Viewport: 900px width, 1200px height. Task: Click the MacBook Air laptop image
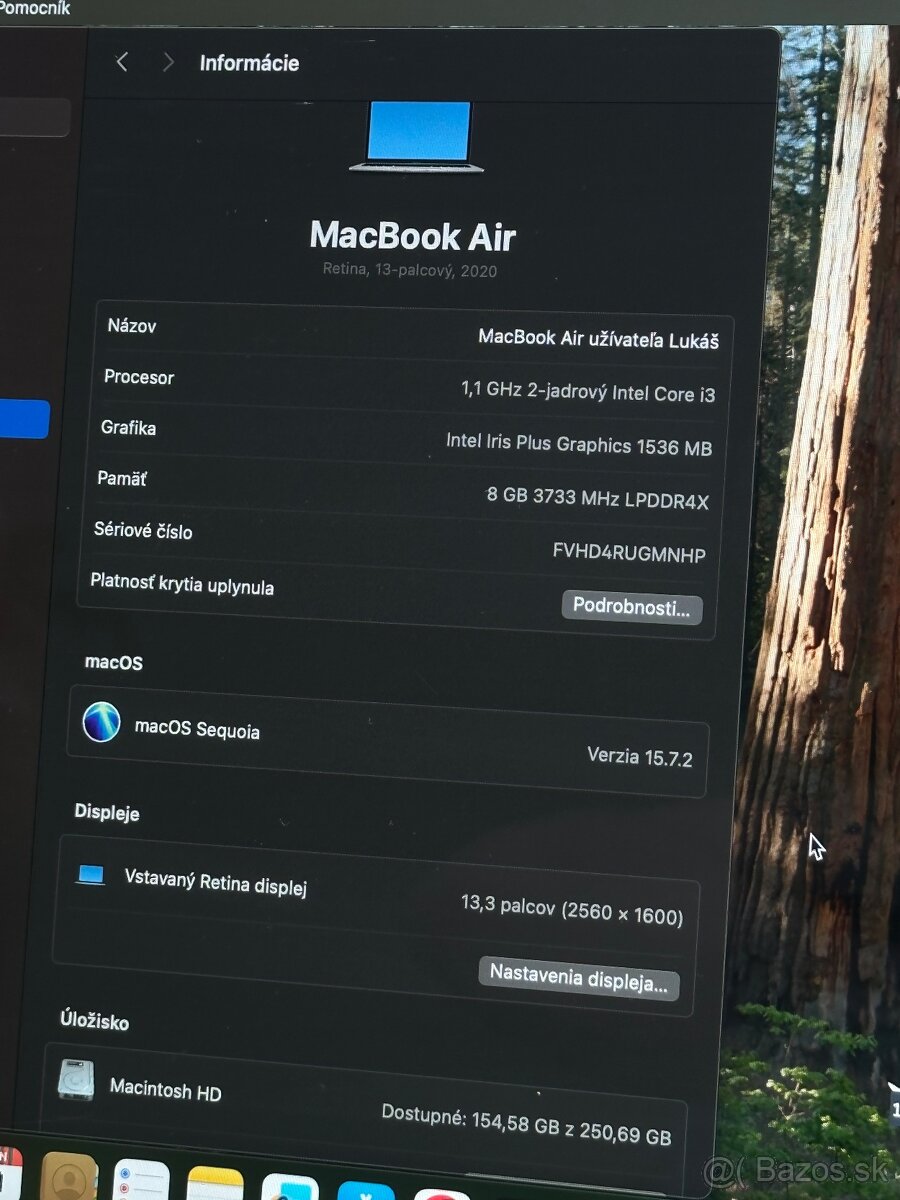417,136
